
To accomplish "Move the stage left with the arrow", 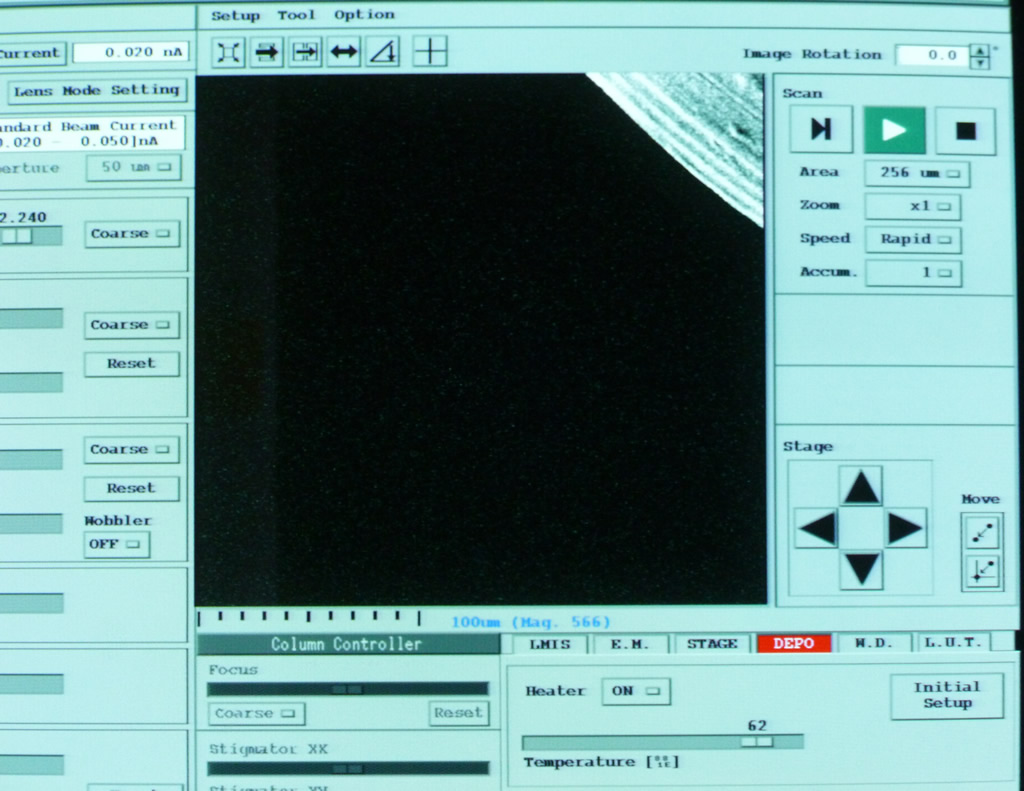I will click(x=816, y=528).
